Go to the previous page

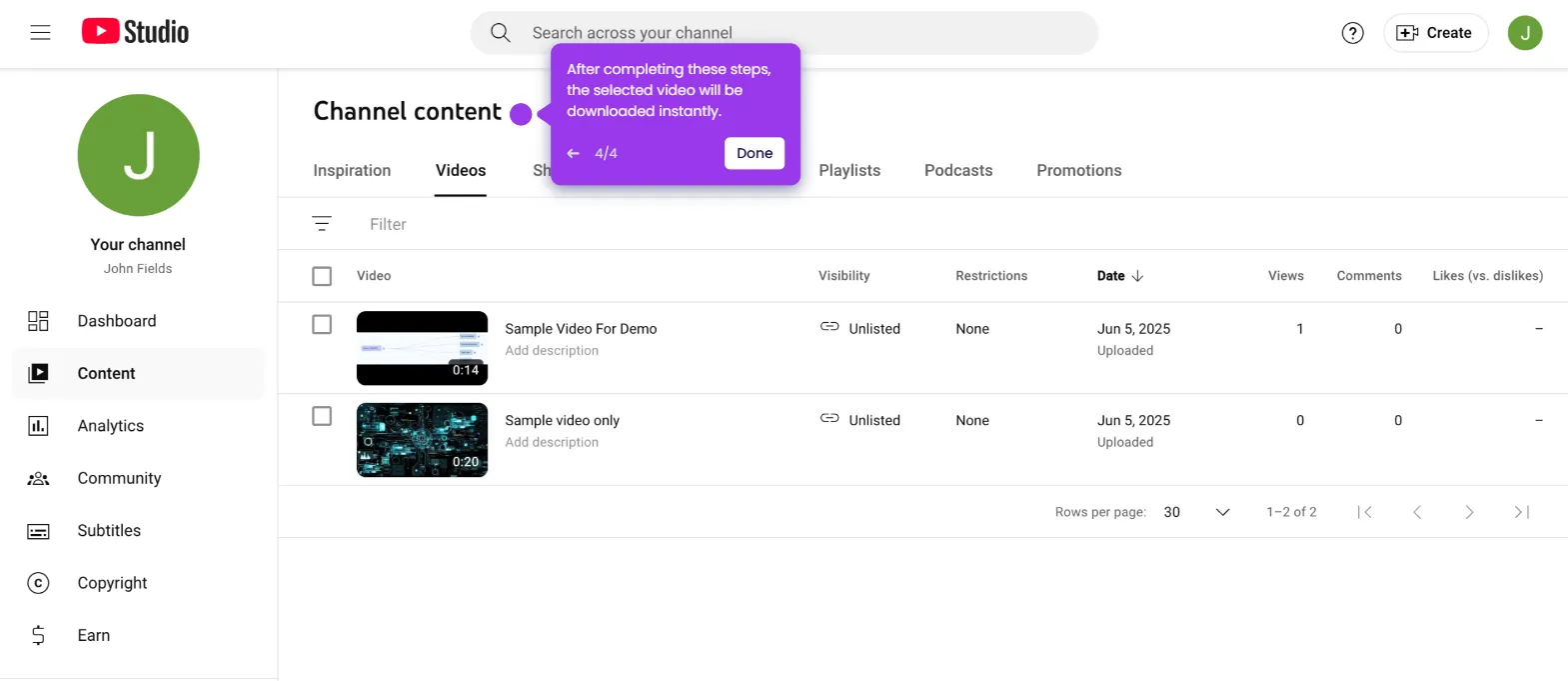[1417, 512]
